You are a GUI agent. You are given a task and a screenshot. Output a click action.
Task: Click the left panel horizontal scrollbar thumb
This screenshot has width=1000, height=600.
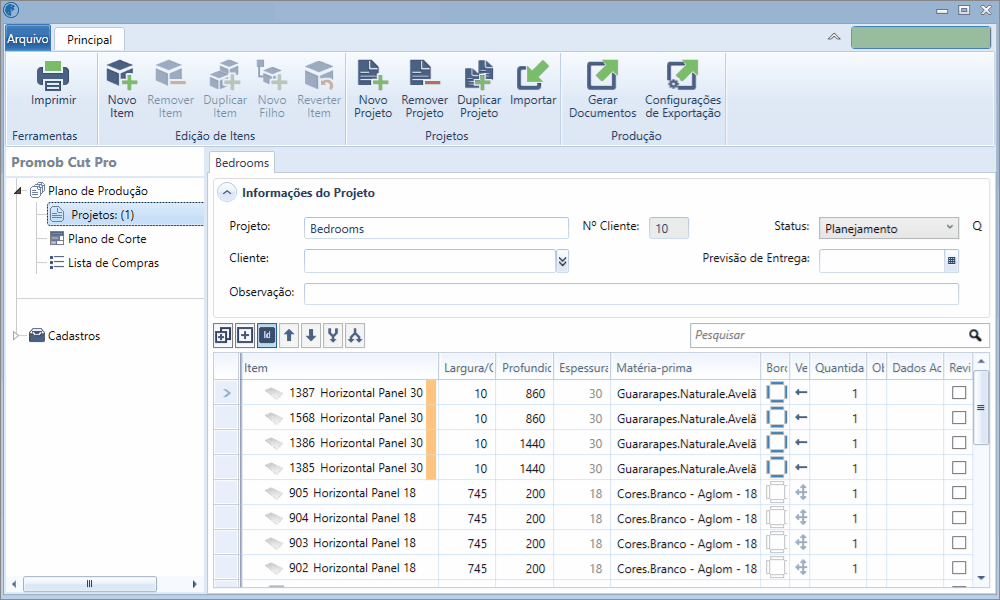click(x=89, y=583)
